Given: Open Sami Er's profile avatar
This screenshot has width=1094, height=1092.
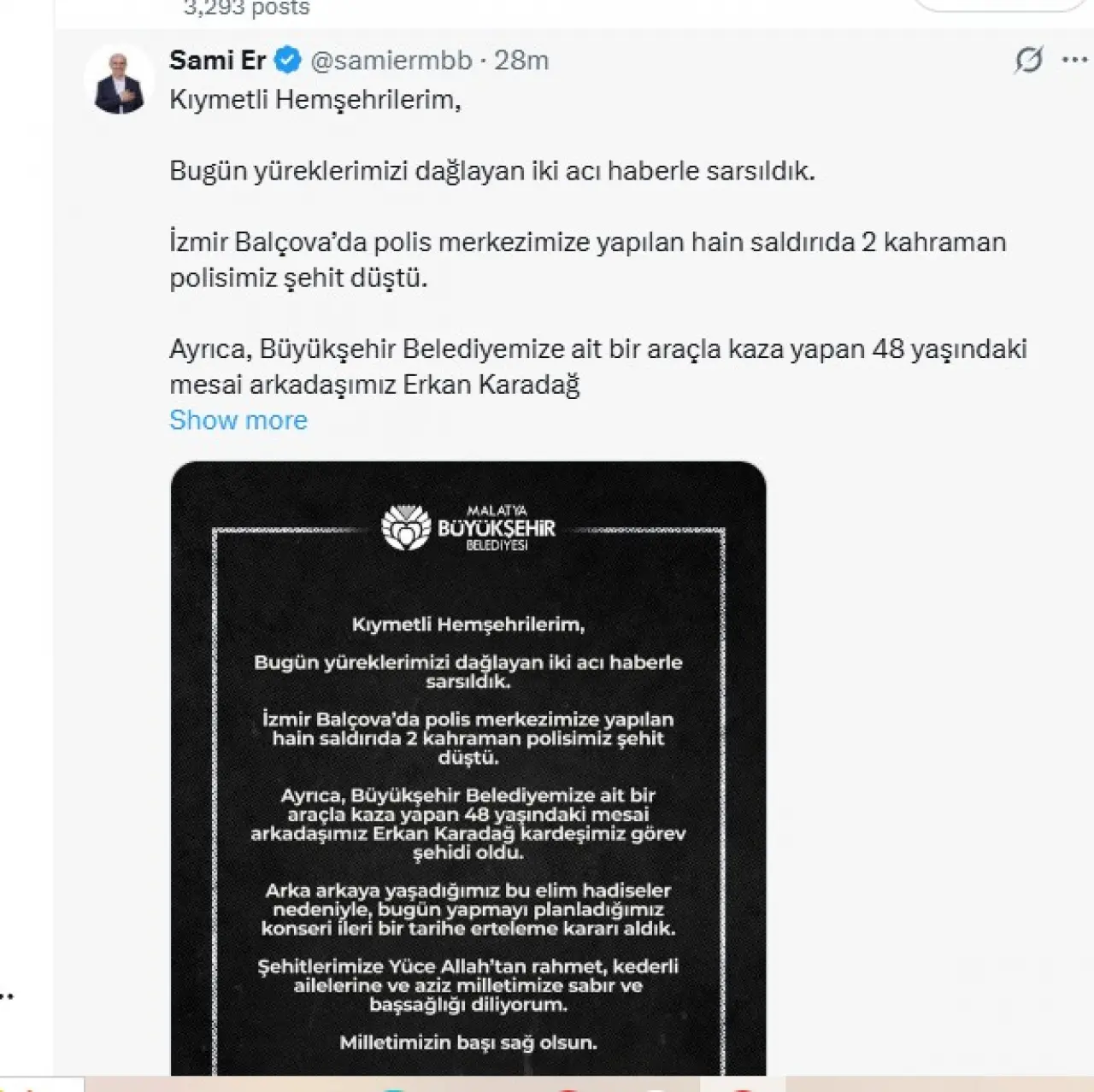Looking at the screenshot, I should [119, 79].
